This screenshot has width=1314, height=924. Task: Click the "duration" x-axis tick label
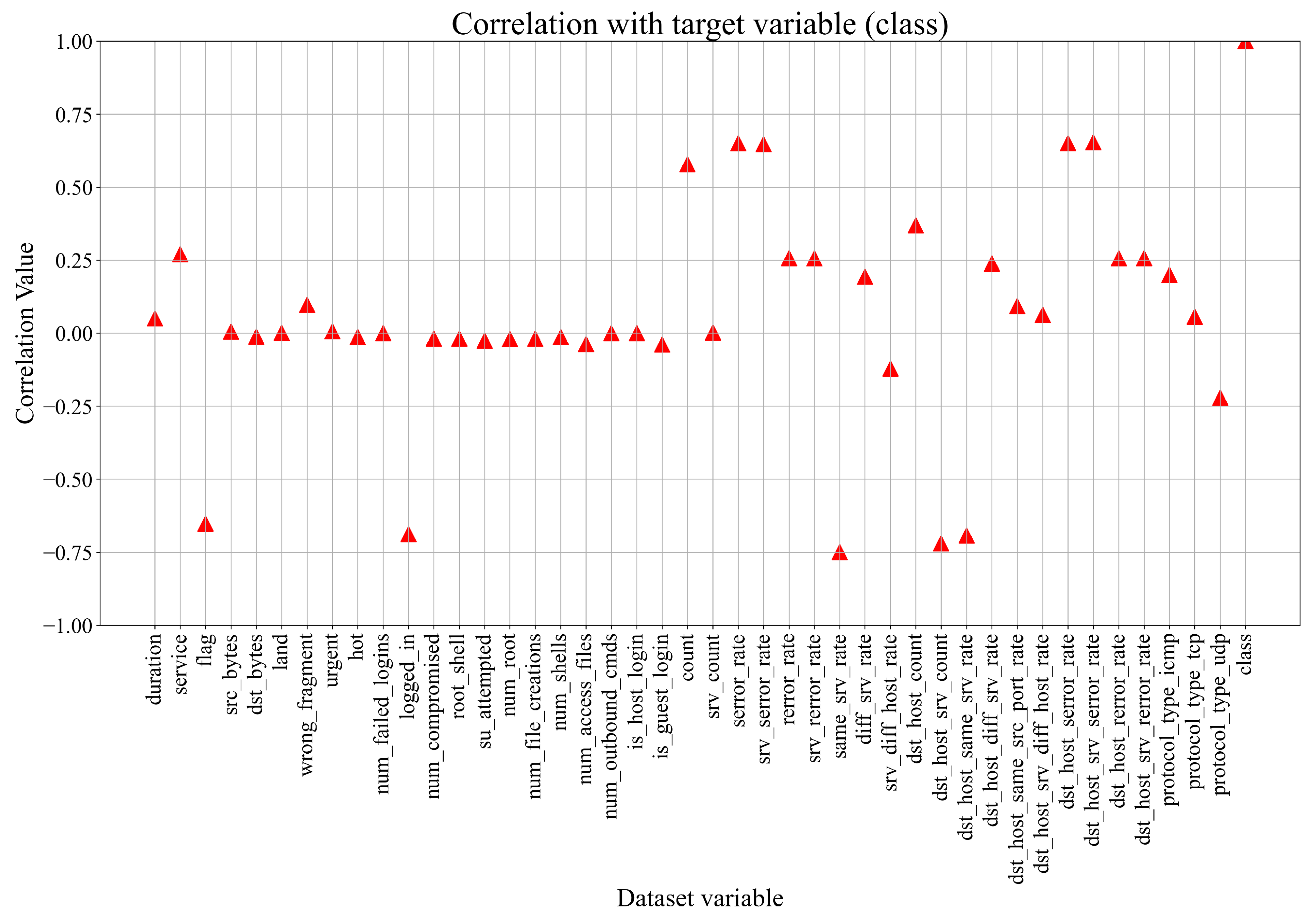[x=154, y=668]
